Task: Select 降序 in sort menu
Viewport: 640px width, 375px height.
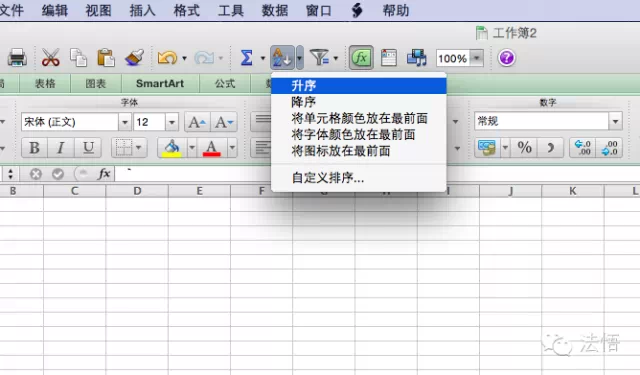Action: pos(359,102)
